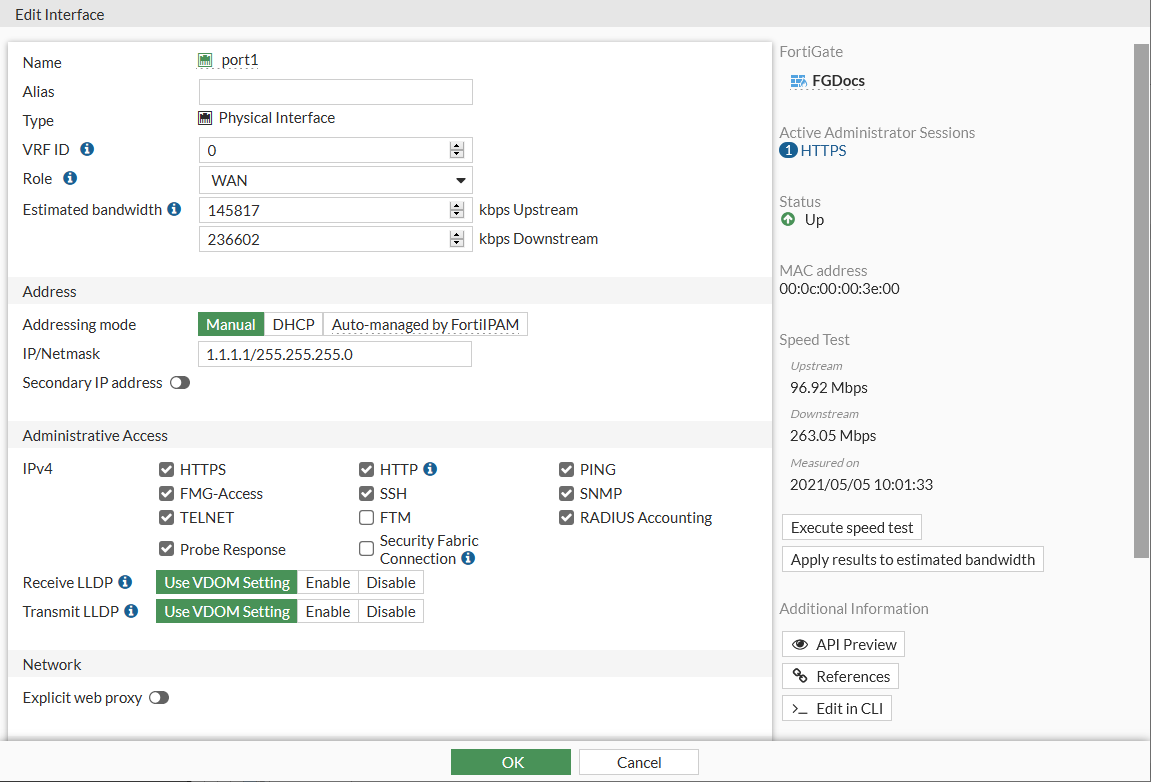This screenshot has height=782, width=1151.
Task: Check the FTM administrative access checkbox
Action: click(367, 517)
